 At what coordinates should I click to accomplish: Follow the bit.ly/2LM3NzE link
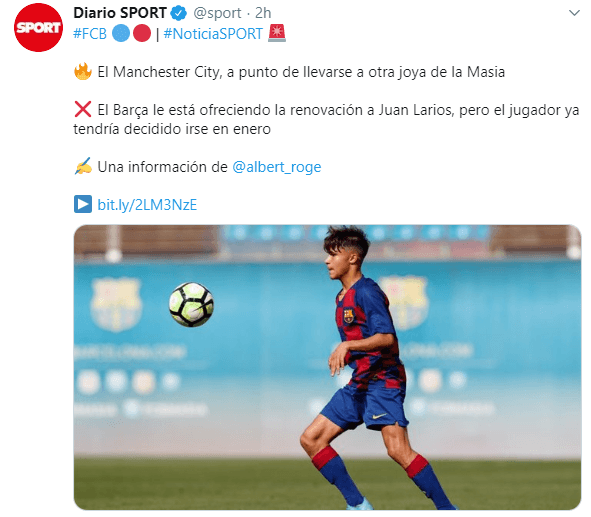tap(147, 205)
